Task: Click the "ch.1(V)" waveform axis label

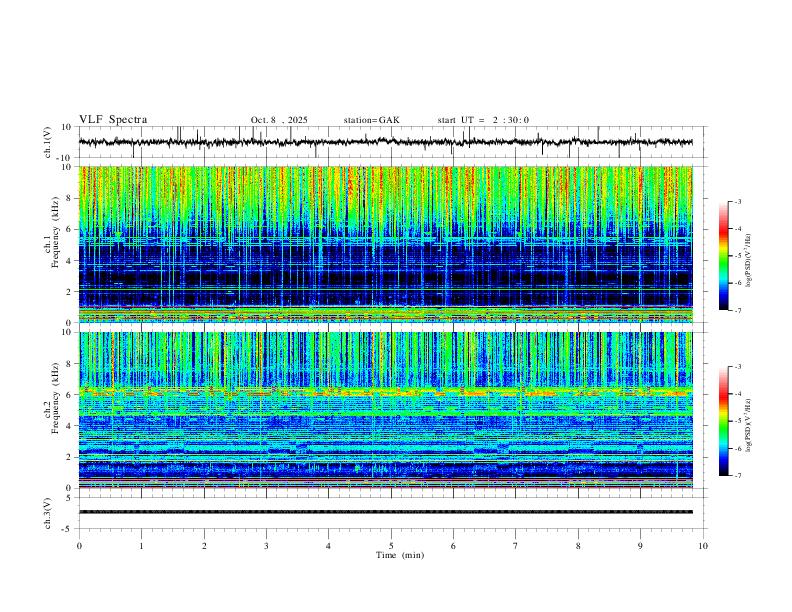Action: (x=48, y=142)
